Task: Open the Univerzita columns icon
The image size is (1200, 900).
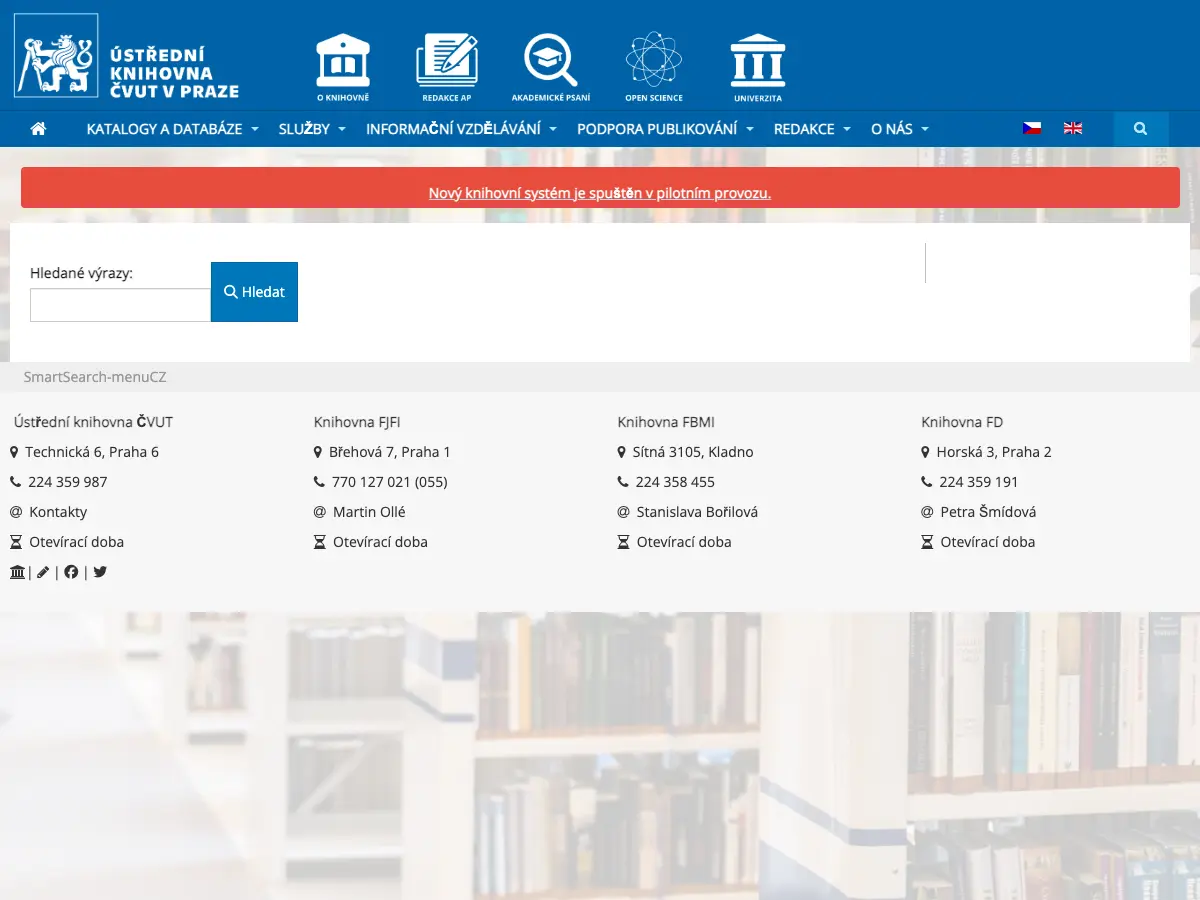Action: (x=758, y=67)
